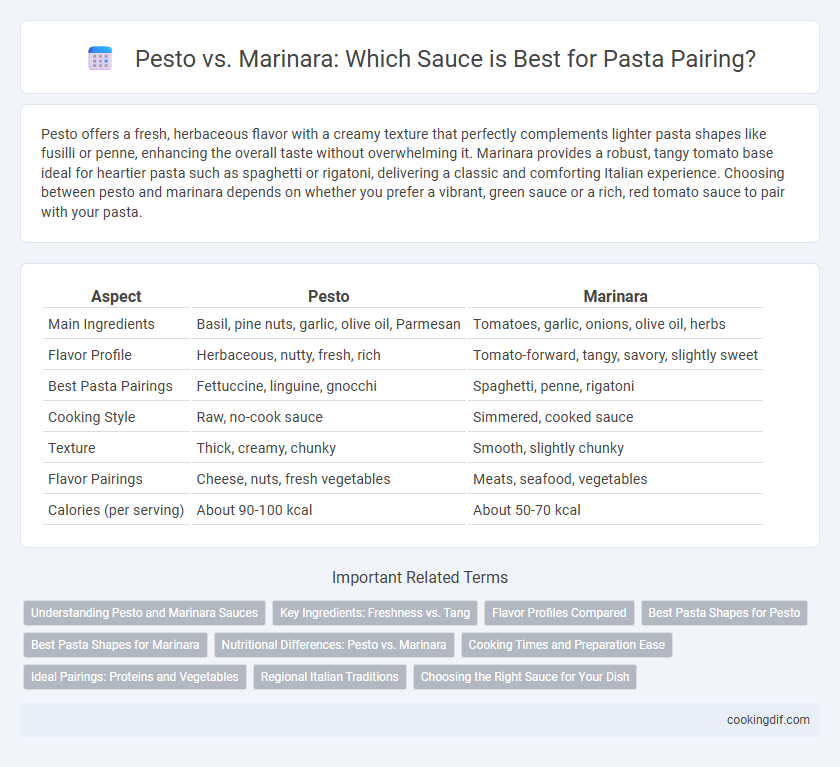Viewport: 840px width, 767px height.
Task: Open 'Key Ingredients: Freshness vs. Tang' tag
Action: point(375,613)
